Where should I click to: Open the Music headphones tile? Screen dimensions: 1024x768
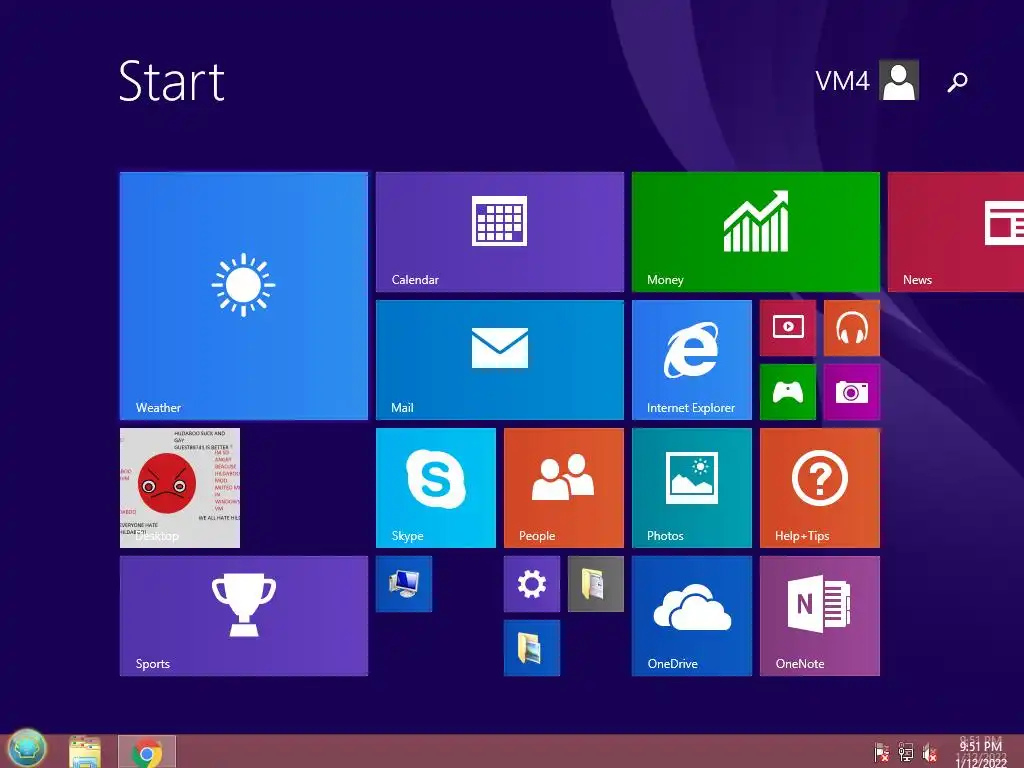(x=852, y=328)
